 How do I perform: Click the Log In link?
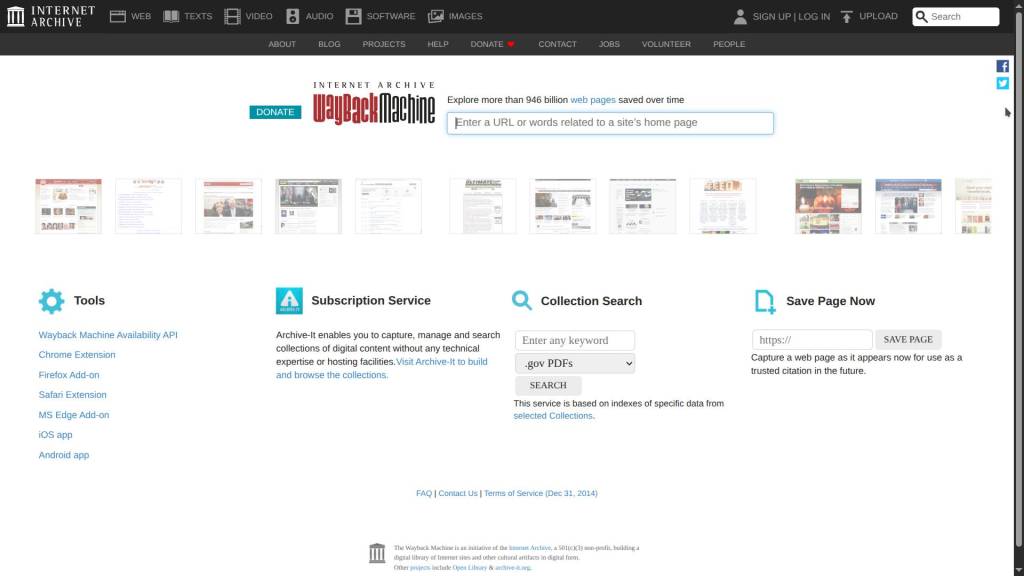coord(814,16)
